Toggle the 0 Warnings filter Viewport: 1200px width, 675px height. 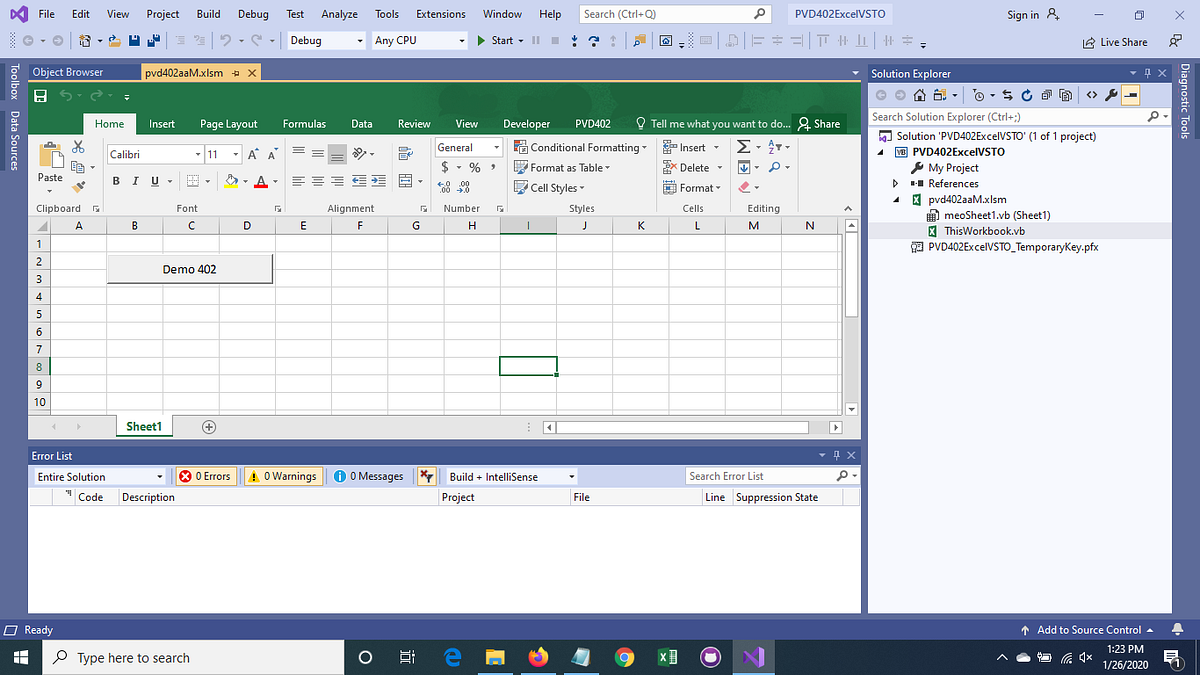[283, 476]
